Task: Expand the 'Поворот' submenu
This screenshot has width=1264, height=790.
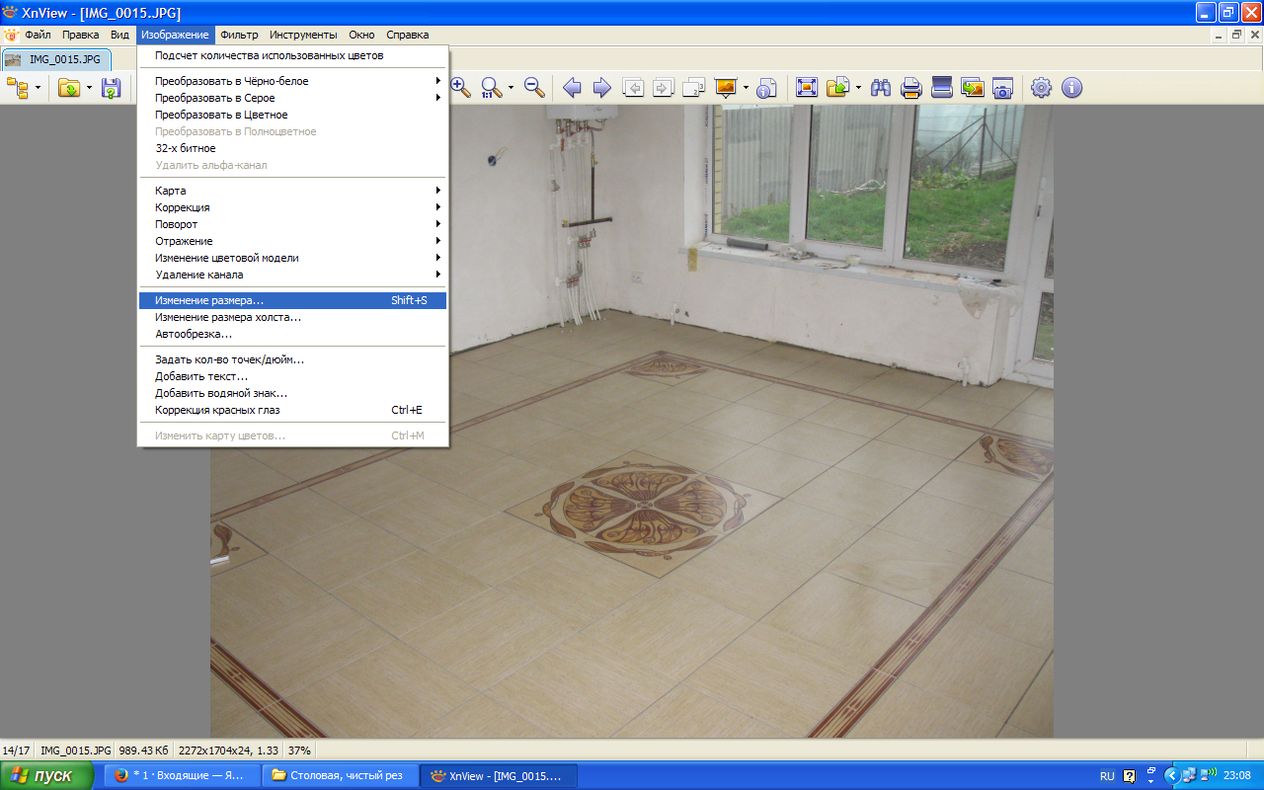Action: pyautogui.click(x=292, y=224)
